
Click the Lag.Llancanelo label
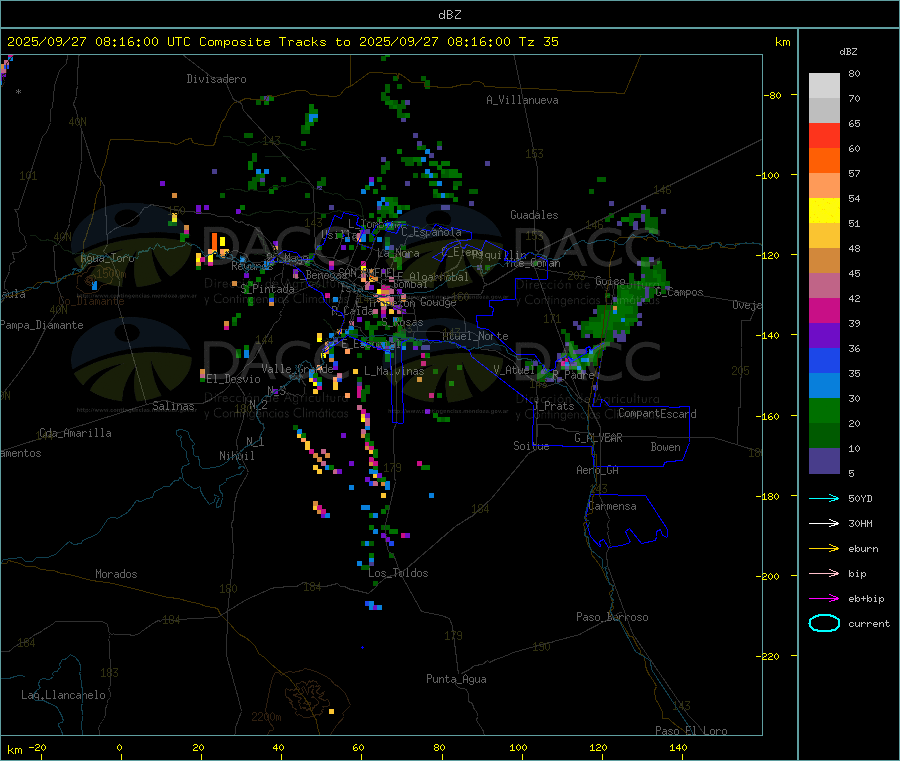[63, 695]
